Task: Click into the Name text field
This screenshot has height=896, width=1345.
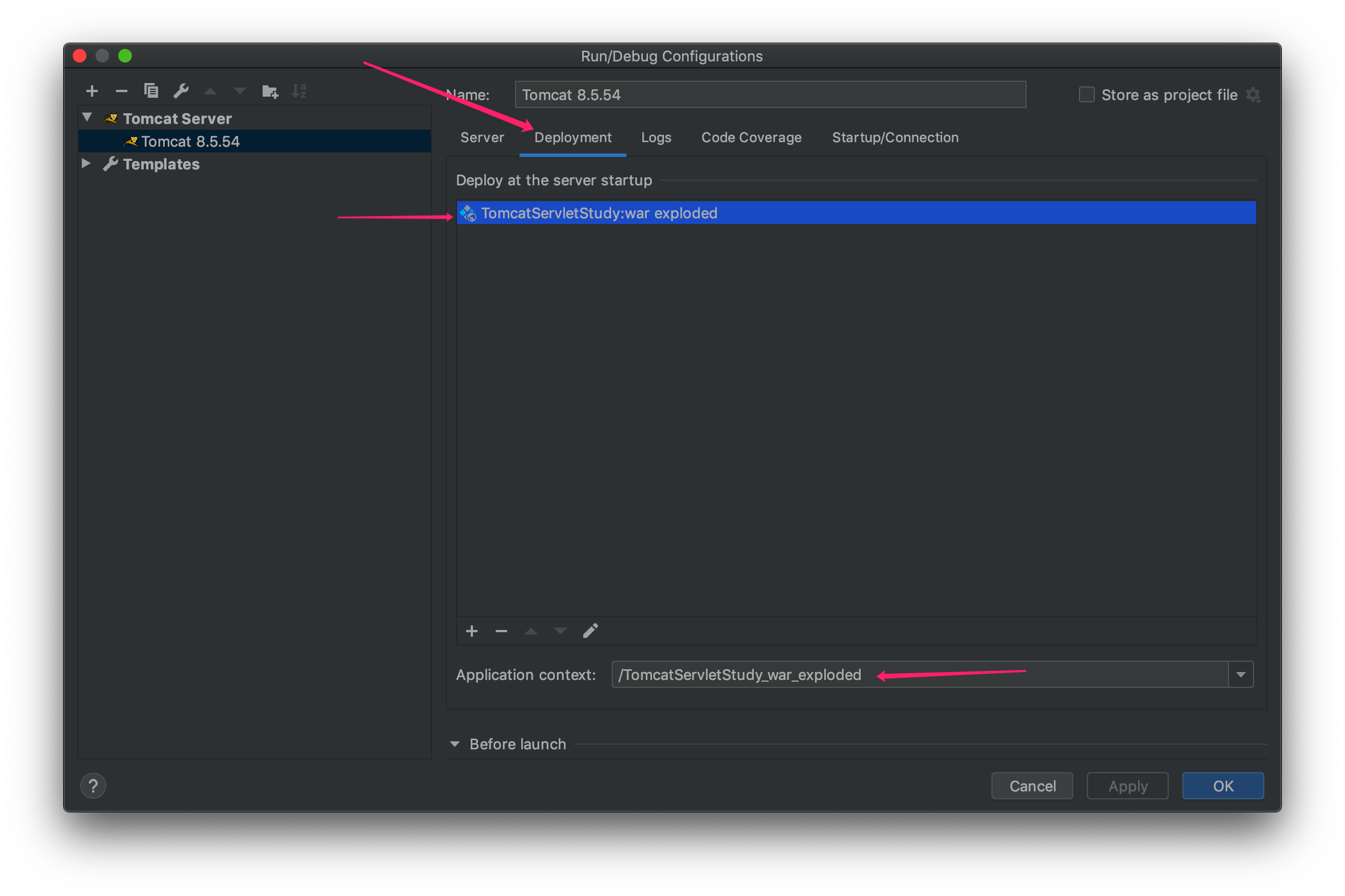Action: click(770, 95)
